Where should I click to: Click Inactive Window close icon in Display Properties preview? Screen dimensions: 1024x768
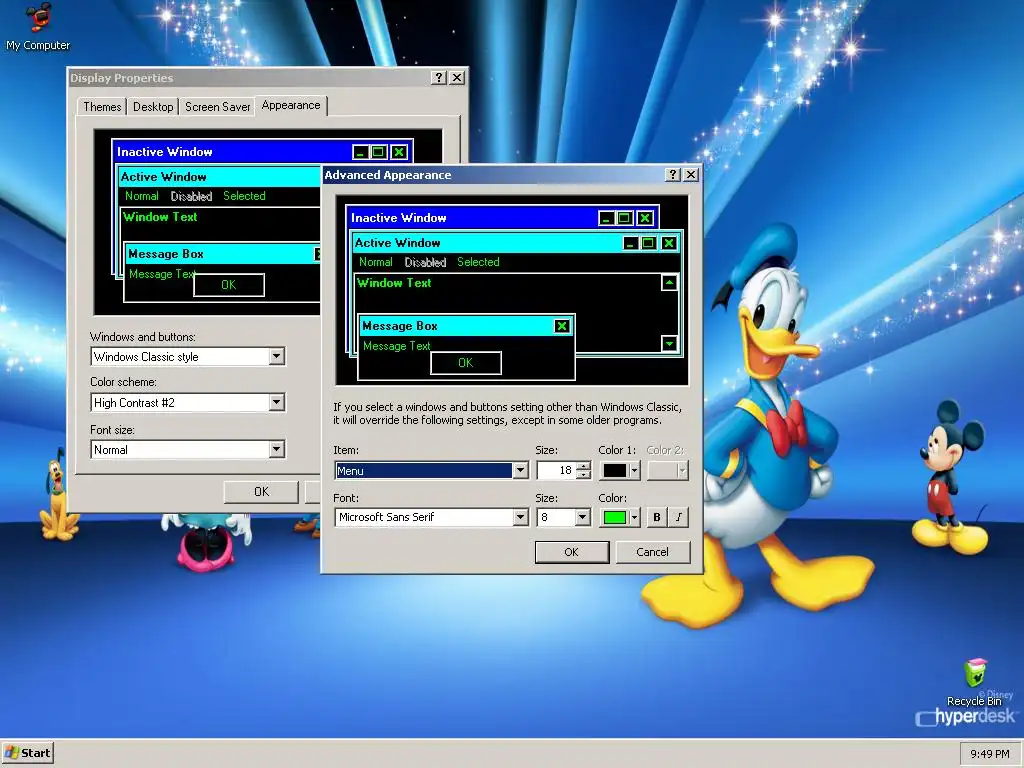coord(399,152)
